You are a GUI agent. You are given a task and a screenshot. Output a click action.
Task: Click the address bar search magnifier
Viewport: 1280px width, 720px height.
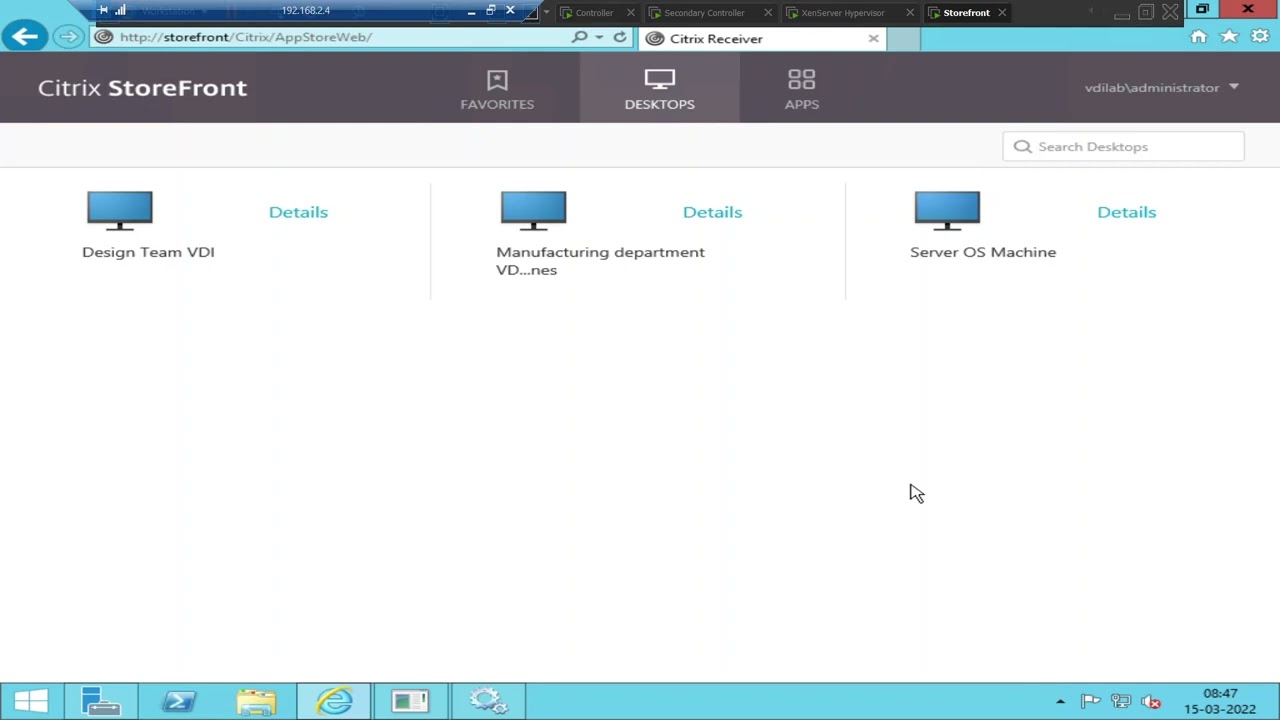pos(579,37)
